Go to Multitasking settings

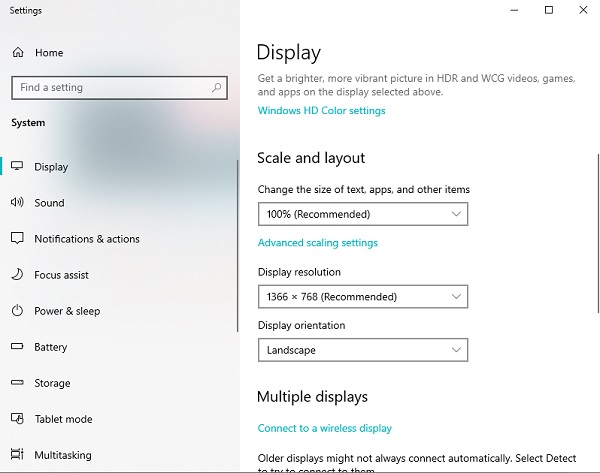[x=119, y=455]
